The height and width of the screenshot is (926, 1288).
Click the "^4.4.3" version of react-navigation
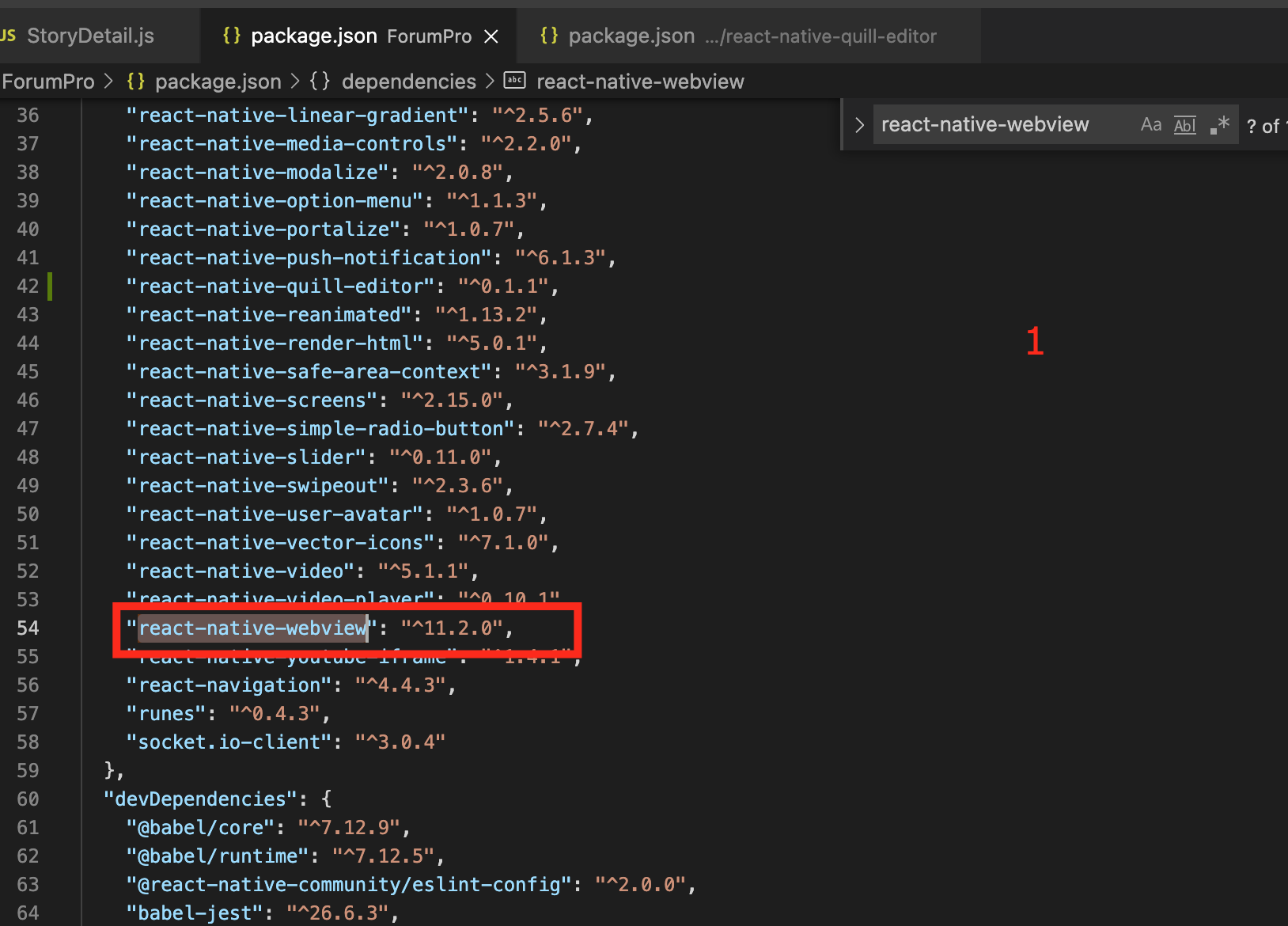coord(401,685)
